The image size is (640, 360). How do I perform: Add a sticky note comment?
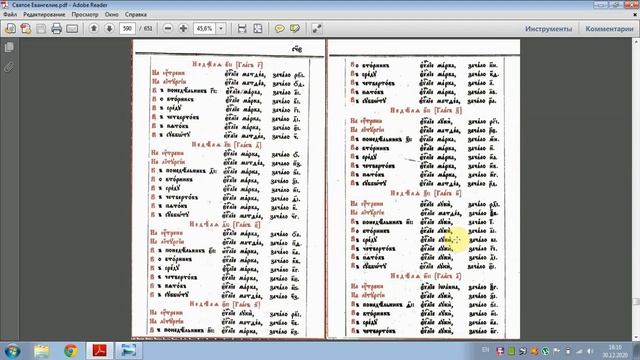pos(280,29)
